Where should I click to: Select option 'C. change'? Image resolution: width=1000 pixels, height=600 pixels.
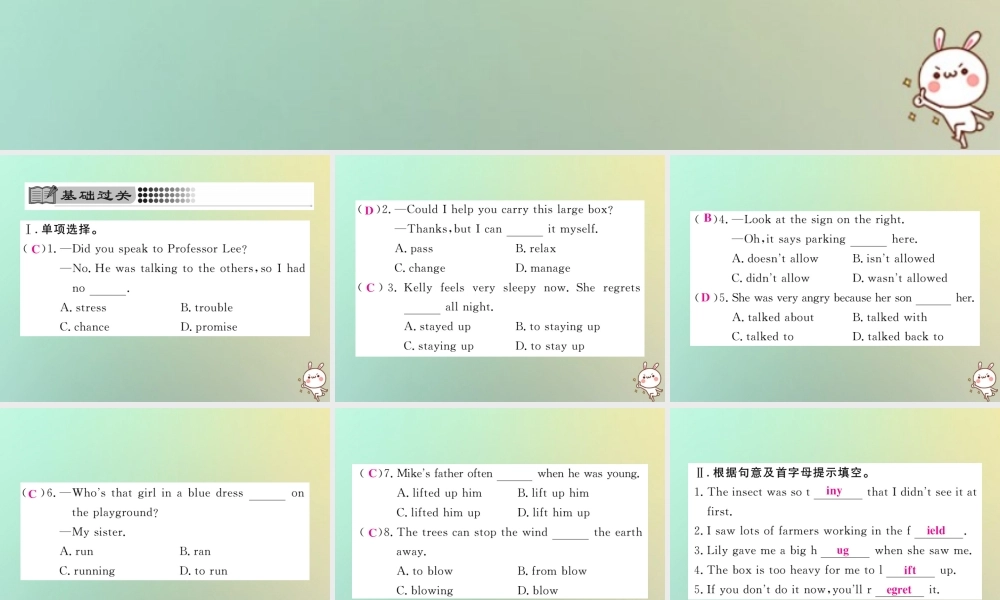click(420, 268)
